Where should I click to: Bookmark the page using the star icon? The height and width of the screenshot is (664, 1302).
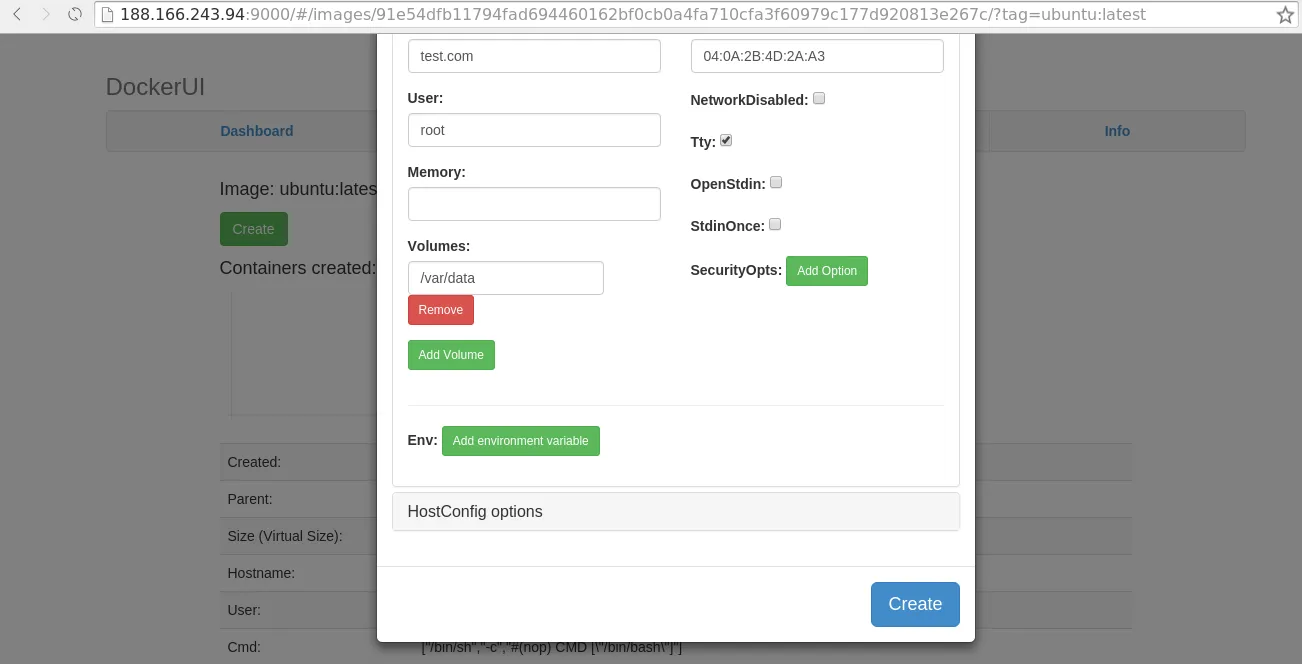pyautogui.click(x=1286, y=14)
